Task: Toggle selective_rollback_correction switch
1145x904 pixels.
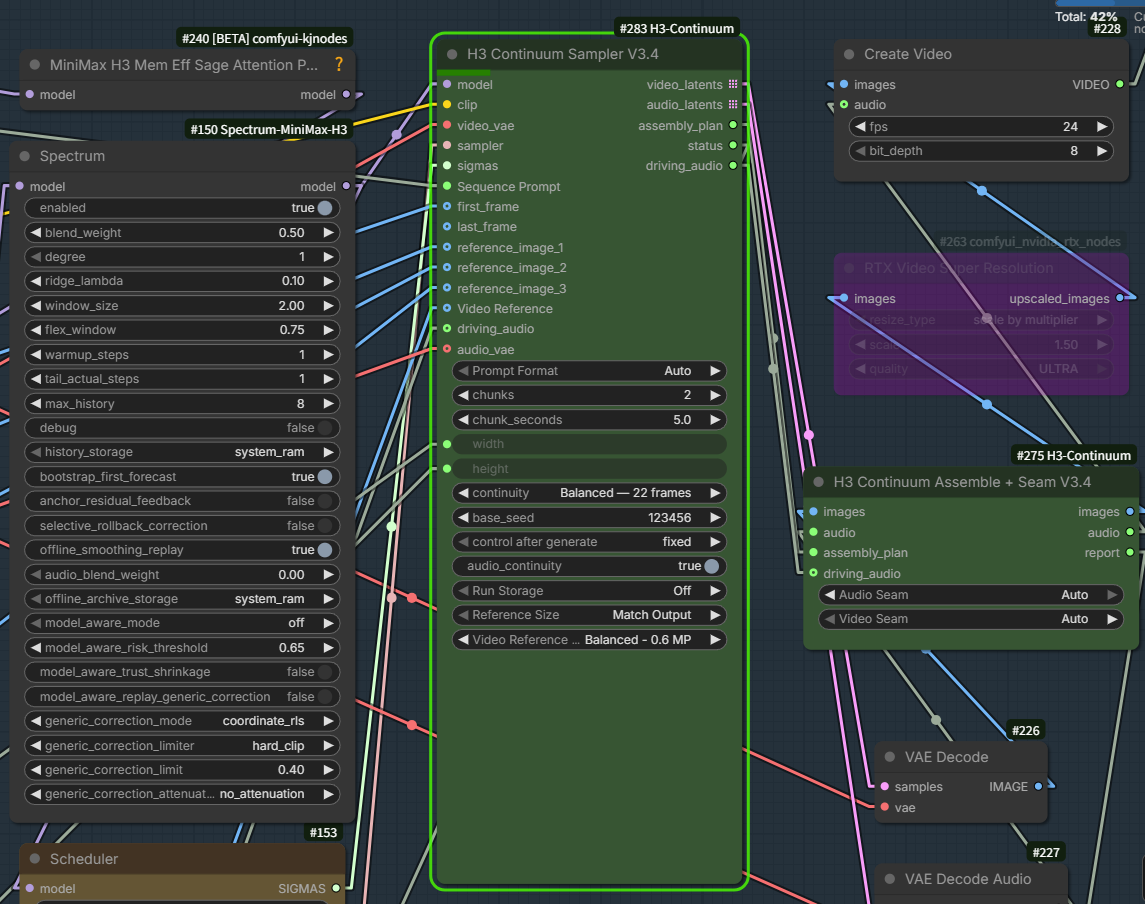Action: tap(325, 526)
